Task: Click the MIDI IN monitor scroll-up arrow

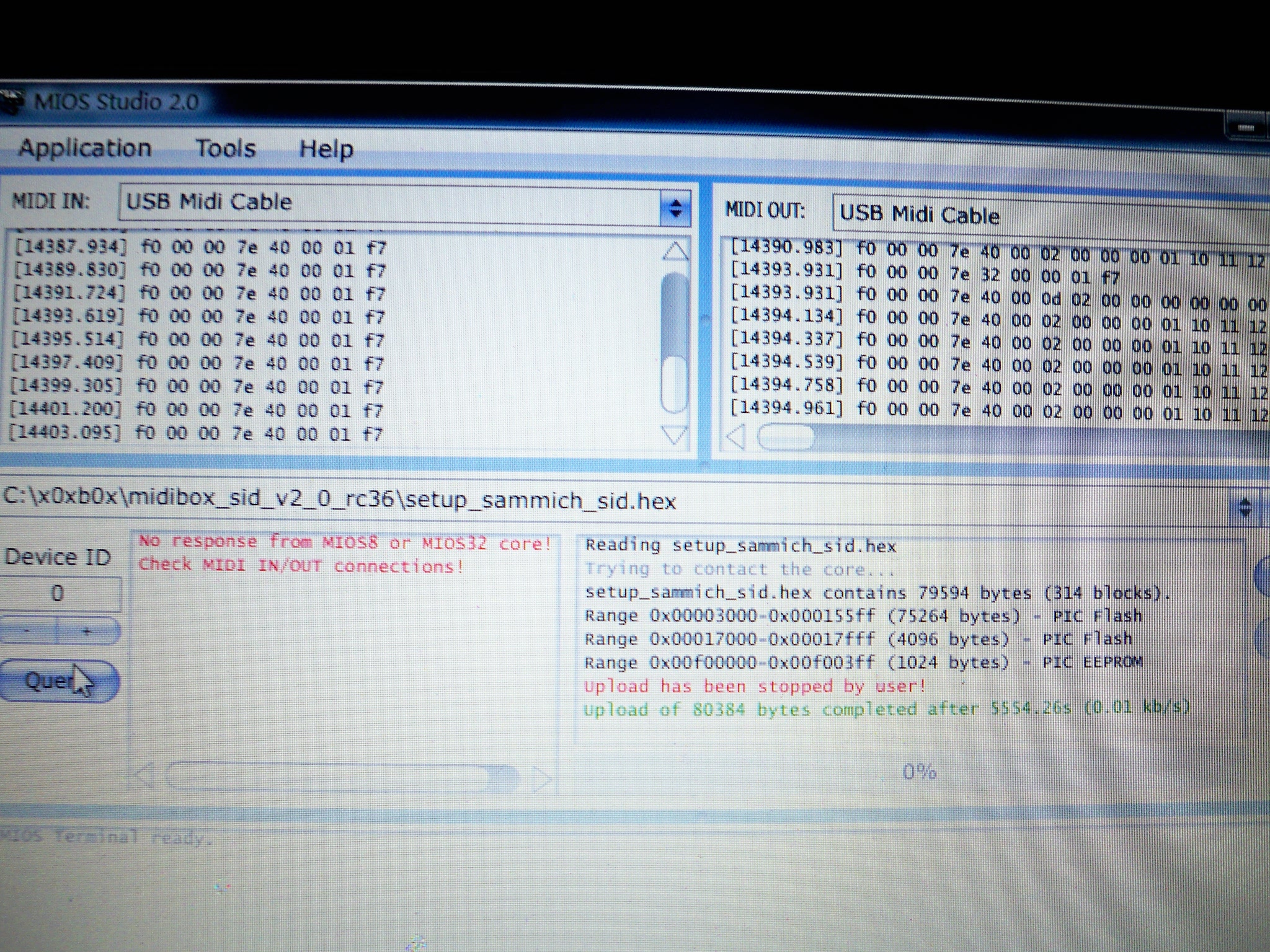Action: coord(675,251)
